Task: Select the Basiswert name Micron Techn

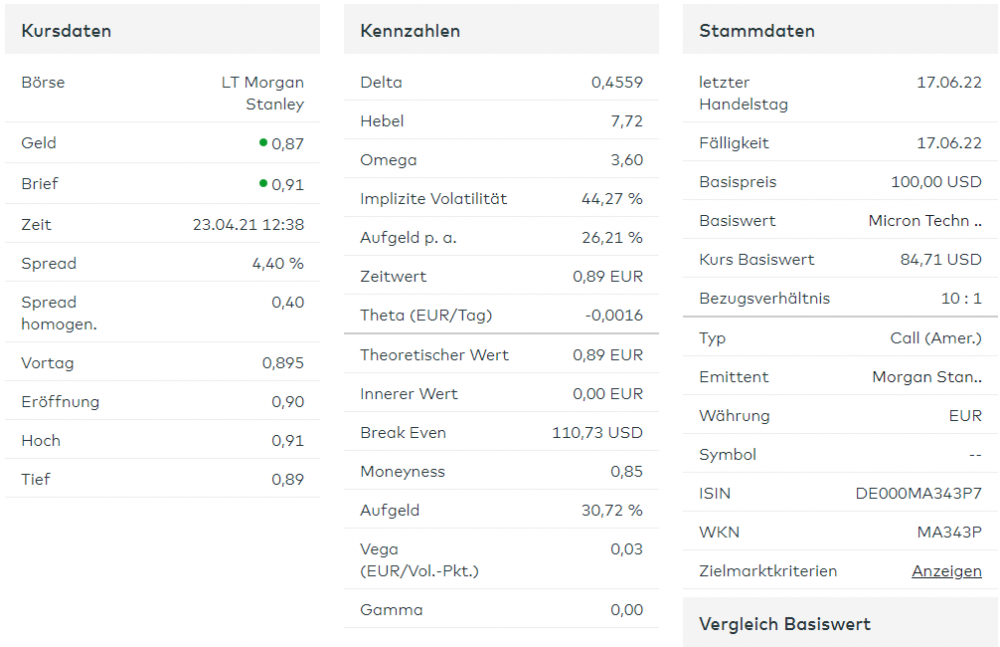Action: 924,221
